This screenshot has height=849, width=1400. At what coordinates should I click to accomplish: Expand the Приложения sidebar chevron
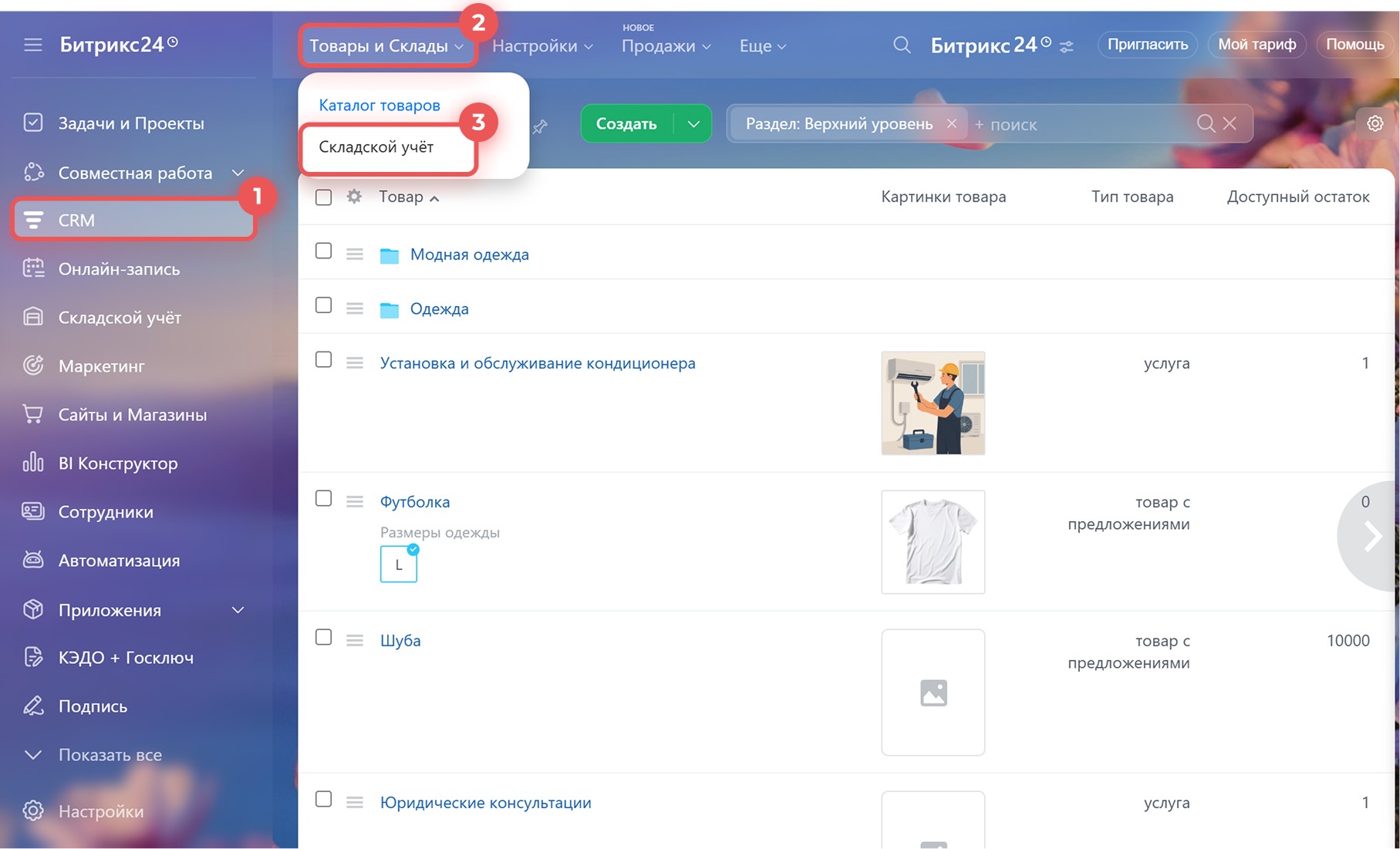tap(238, 610)
